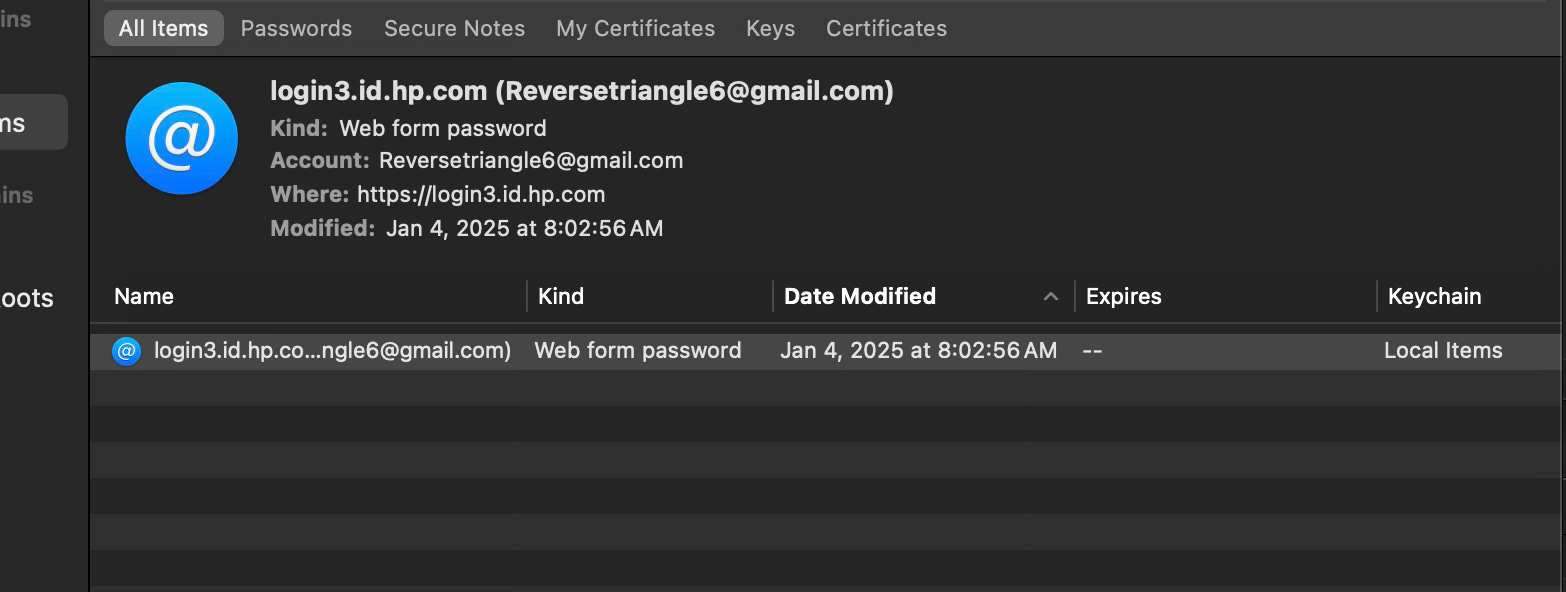Switch to the Keys tab
The width and height of the screenshot is (1566, 592).
coord(770,28)
